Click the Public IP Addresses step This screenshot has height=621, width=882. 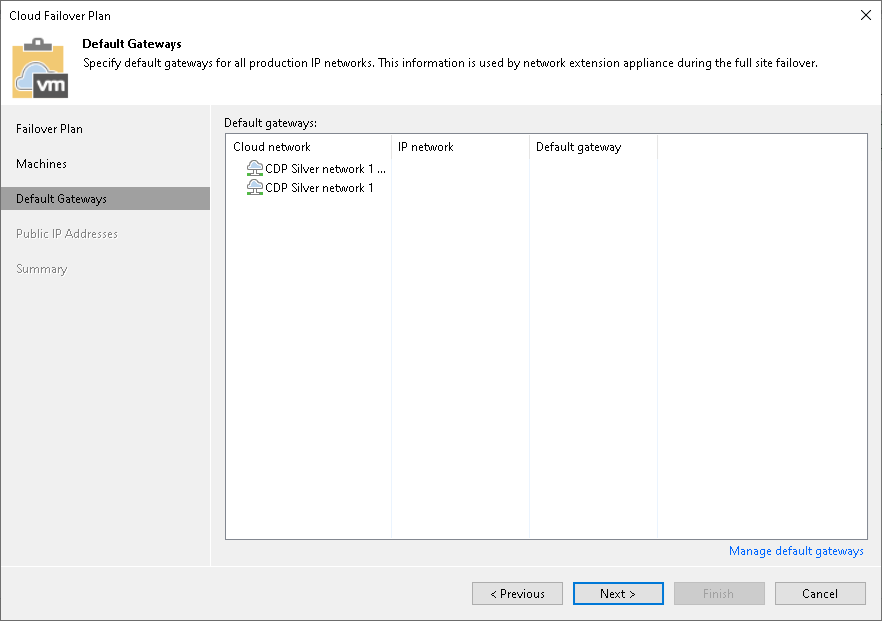[x=64, y=233]
